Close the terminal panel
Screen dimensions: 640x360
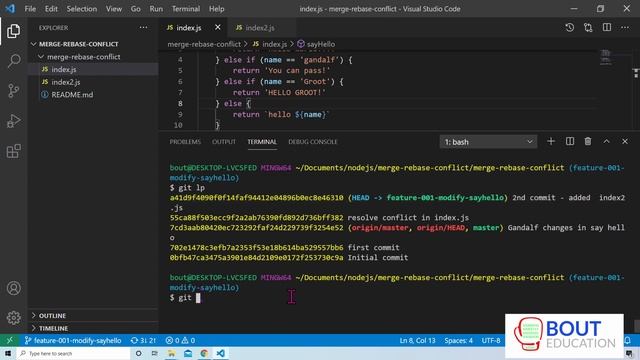click(625, 141)
